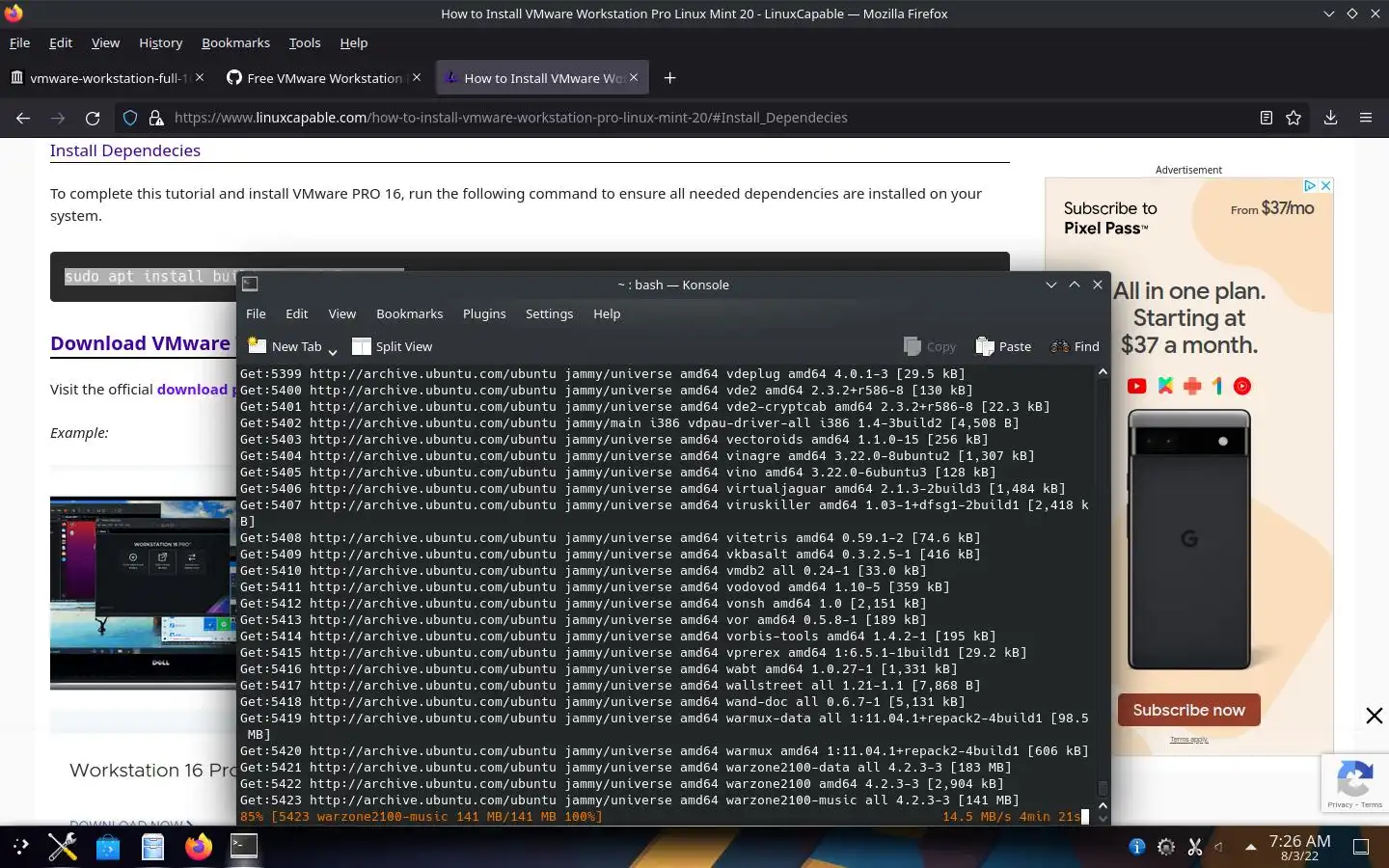Expand hidden system tray icons arrow

1251,847
